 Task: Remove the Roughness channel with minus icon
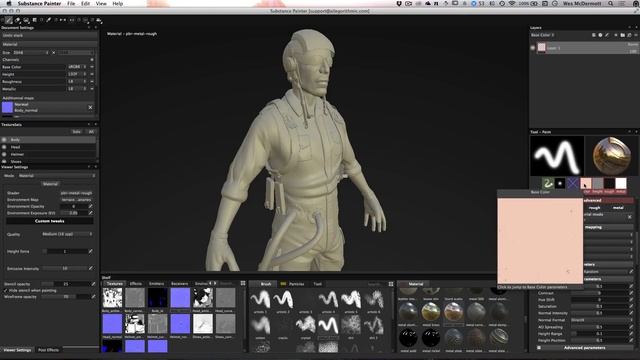click(x=92, y=82)
